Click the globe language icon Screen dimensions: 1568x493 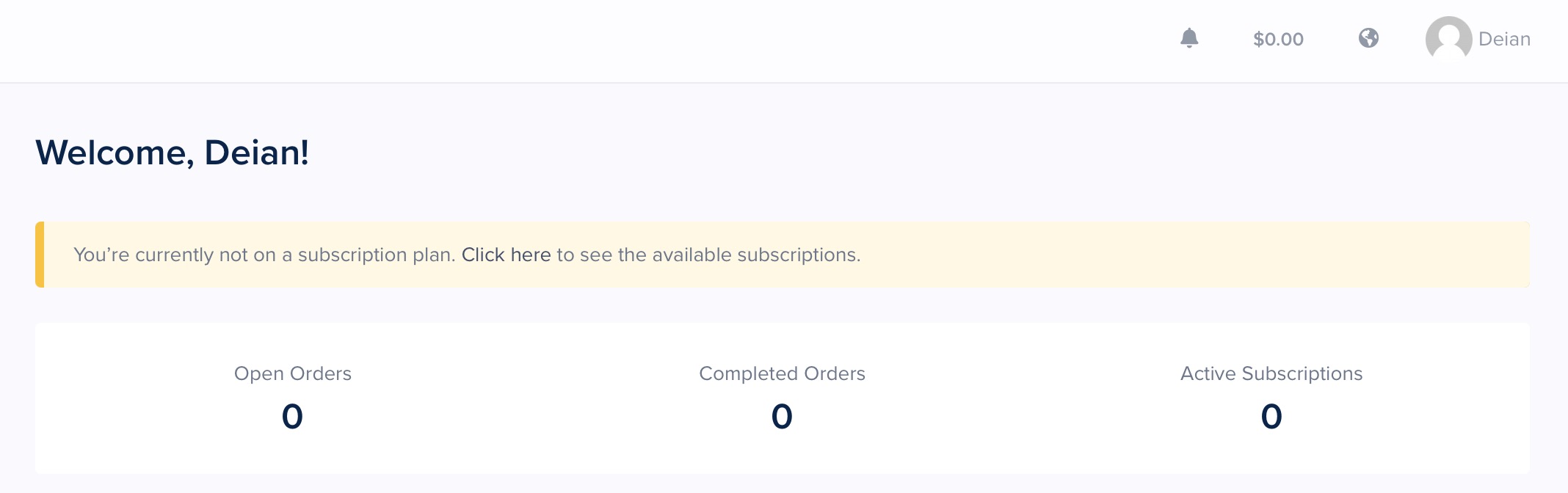(x=1368, y=38)
